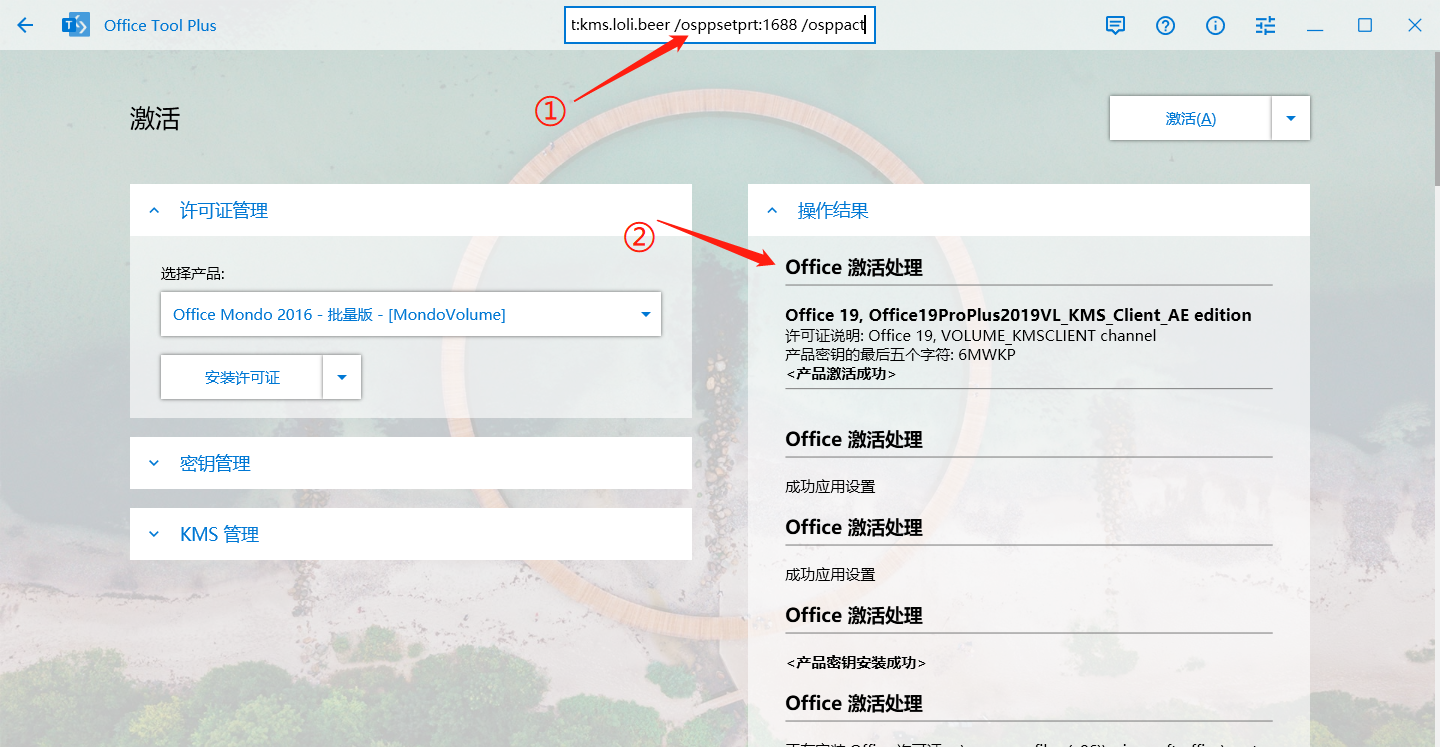
Task: Close the Office Tool Plus window
Action: (x=1415, y=26)
